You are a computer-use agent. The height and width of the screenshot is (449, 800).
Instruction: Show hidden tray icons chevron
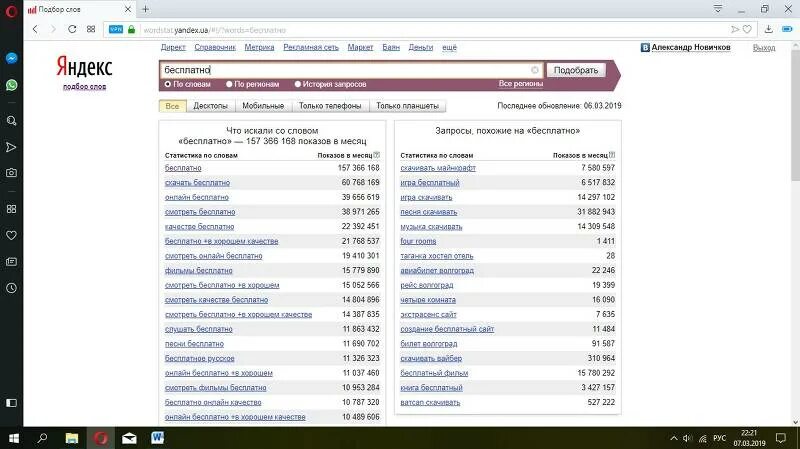[673, 438]
